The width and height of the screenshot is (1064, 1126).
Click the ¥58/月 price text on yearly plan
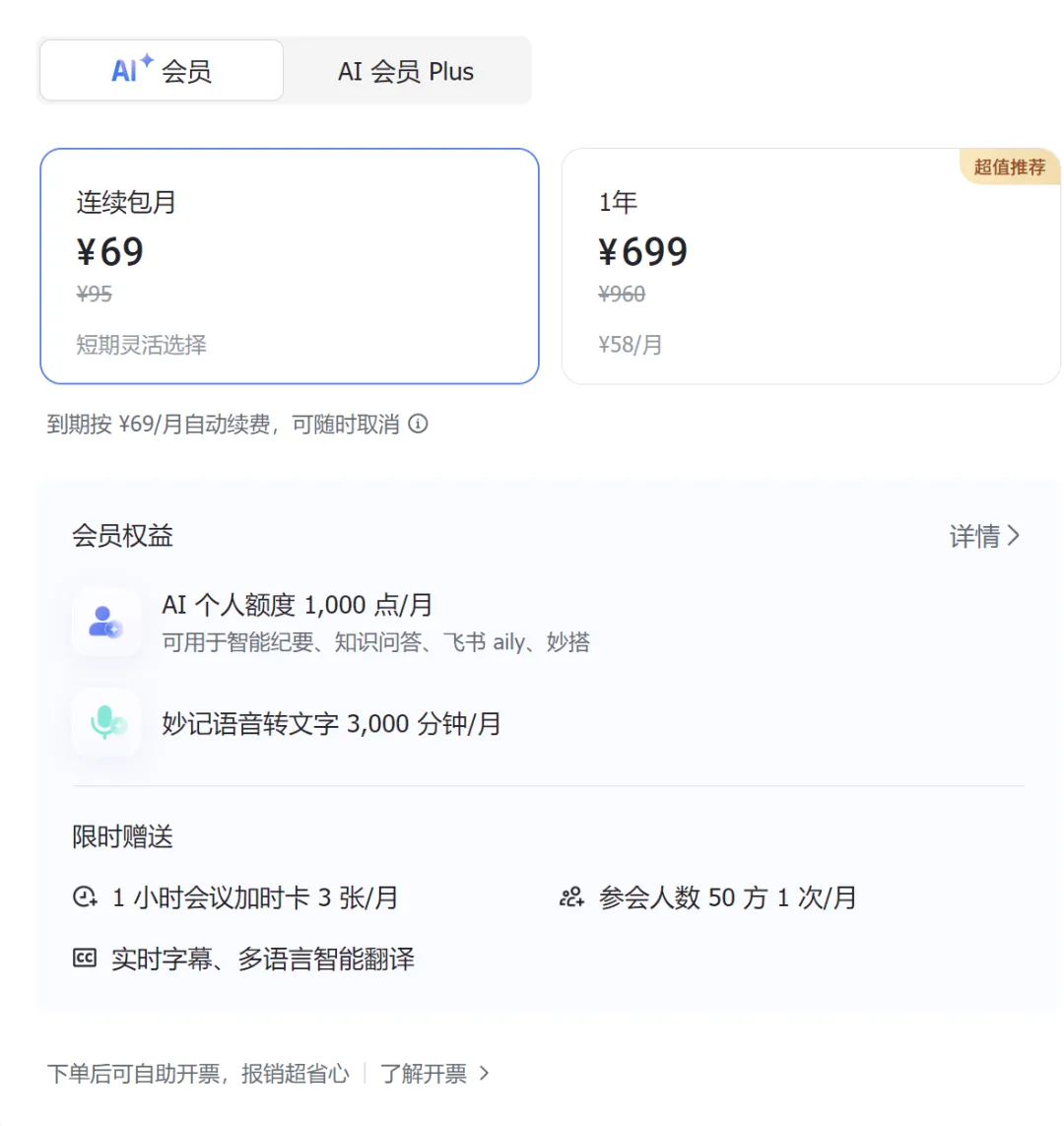pyautogui.click(x=631, y=345)
